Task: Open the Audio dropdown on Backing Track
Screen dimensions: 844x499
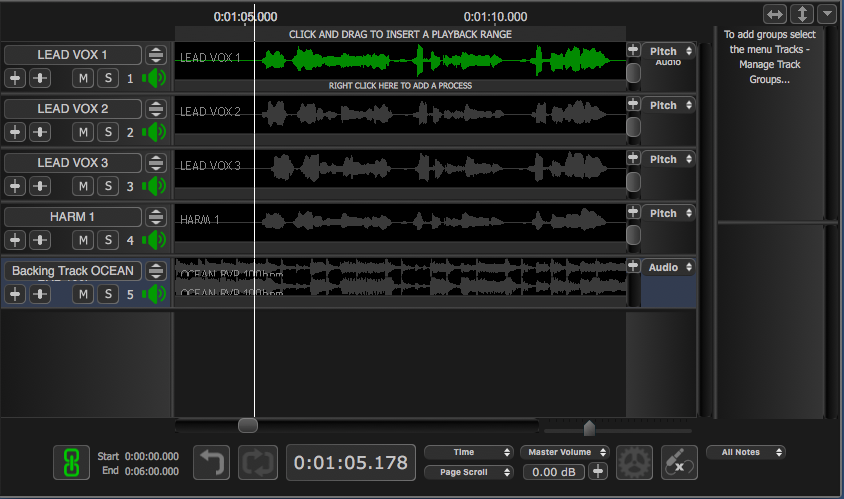Action: [669, 267]
